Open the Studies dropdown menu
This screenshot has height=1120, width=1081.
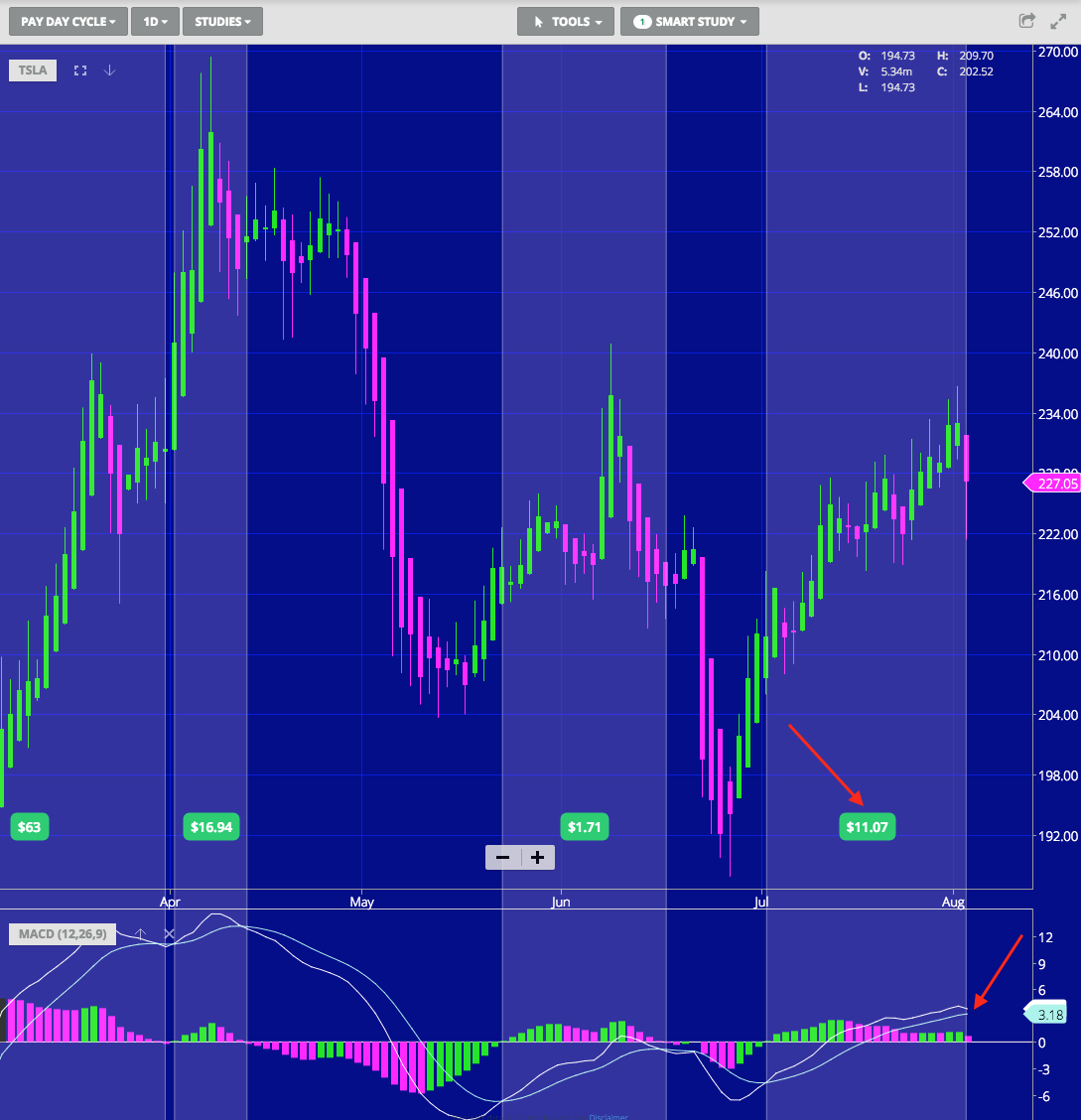(222, 22)
